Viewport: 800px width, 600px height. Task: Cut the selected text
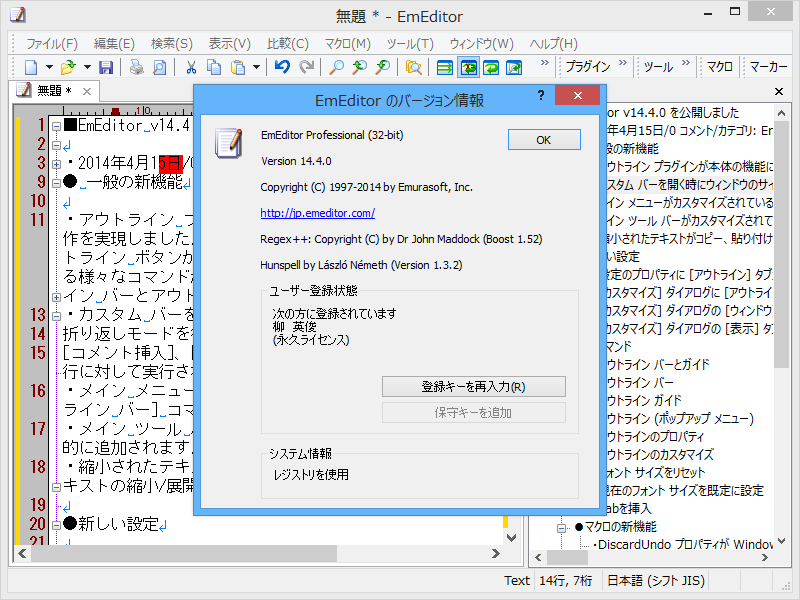point(189,67)
